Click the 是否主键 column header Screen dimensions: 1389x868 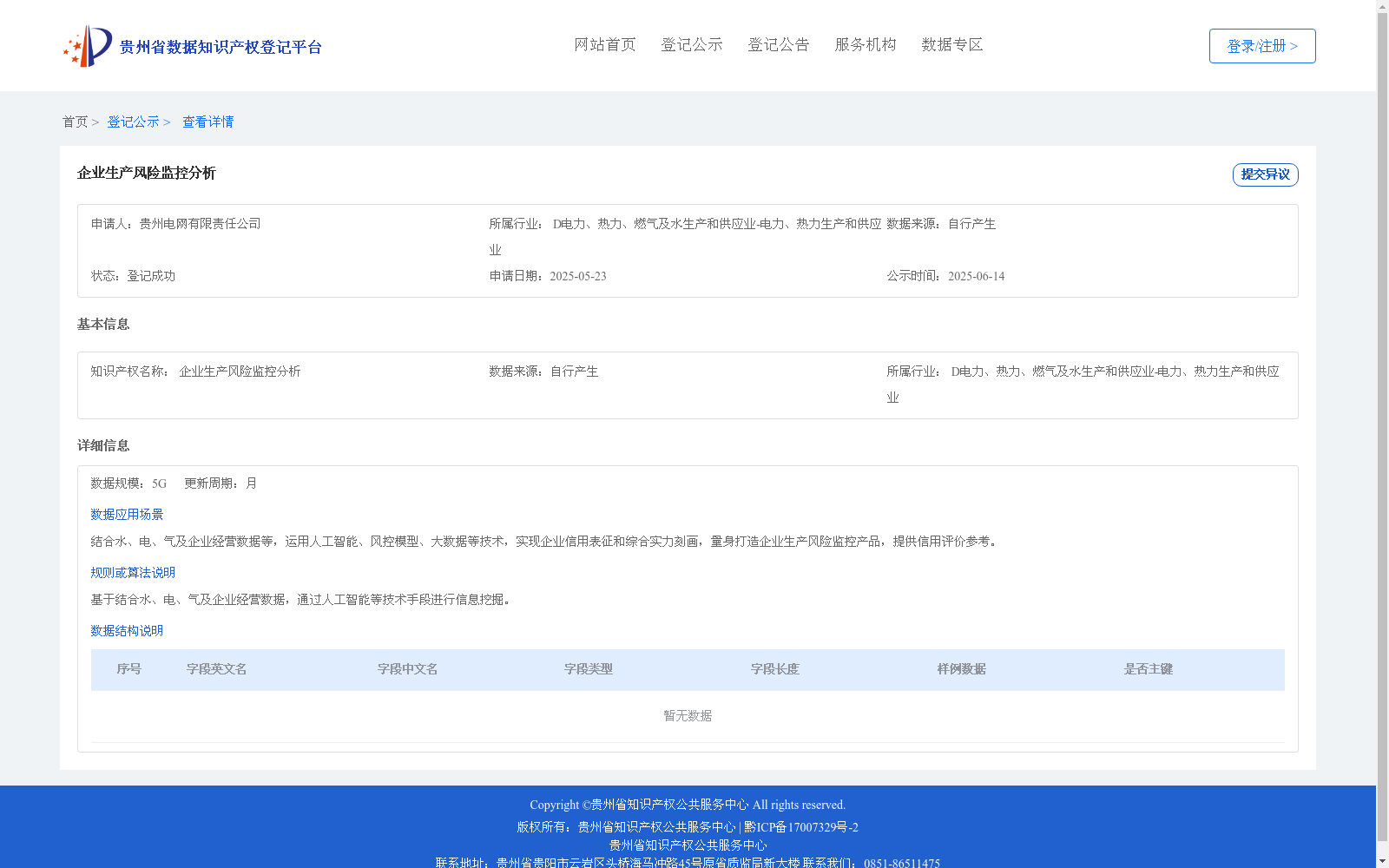coord(1148,669)
